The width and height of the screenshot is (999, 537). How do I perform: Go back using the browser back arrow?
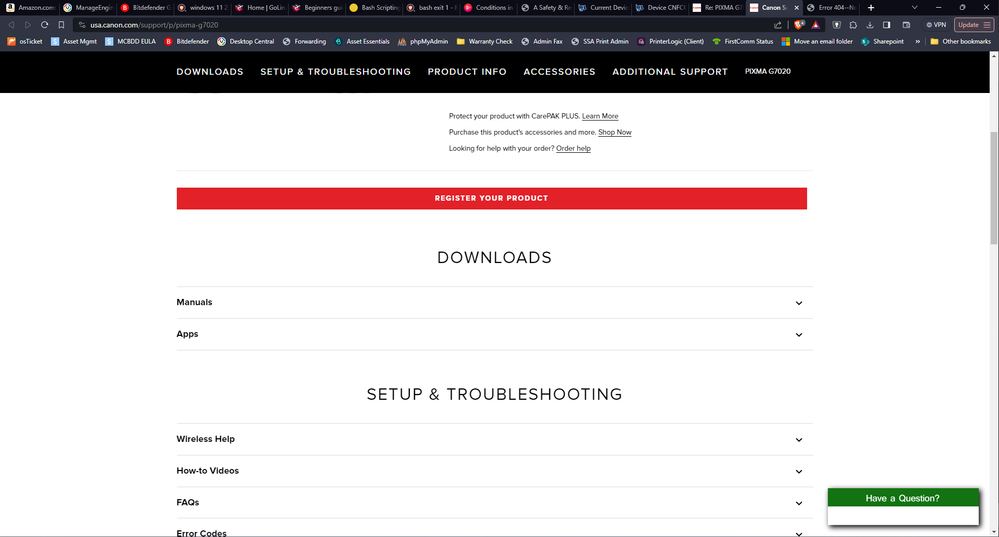pyautogui.click(x=11, y=25)
